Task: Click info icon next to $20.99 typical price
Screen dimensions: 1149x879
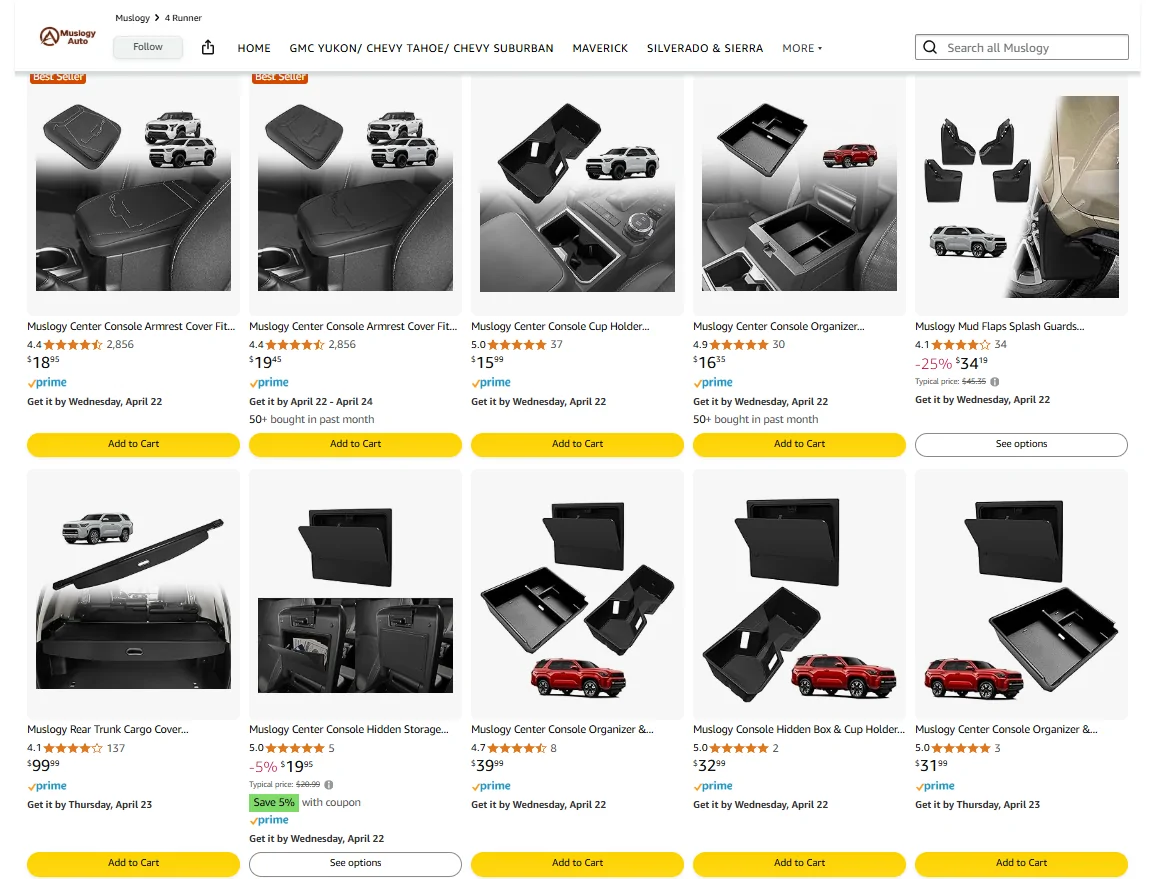Action: click(x=329, y=785)
